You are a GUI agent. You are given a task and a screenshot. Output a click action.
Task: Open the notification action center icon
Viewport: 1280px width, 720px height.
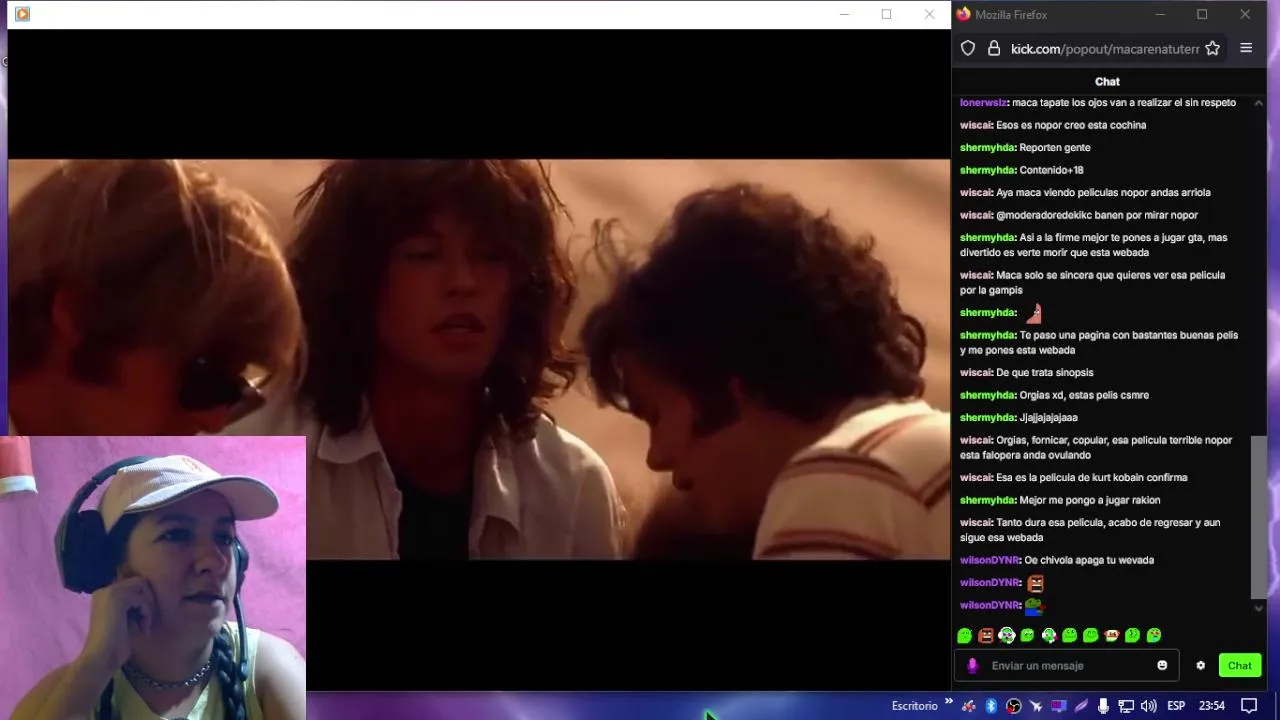click(x=1249, y=706)
